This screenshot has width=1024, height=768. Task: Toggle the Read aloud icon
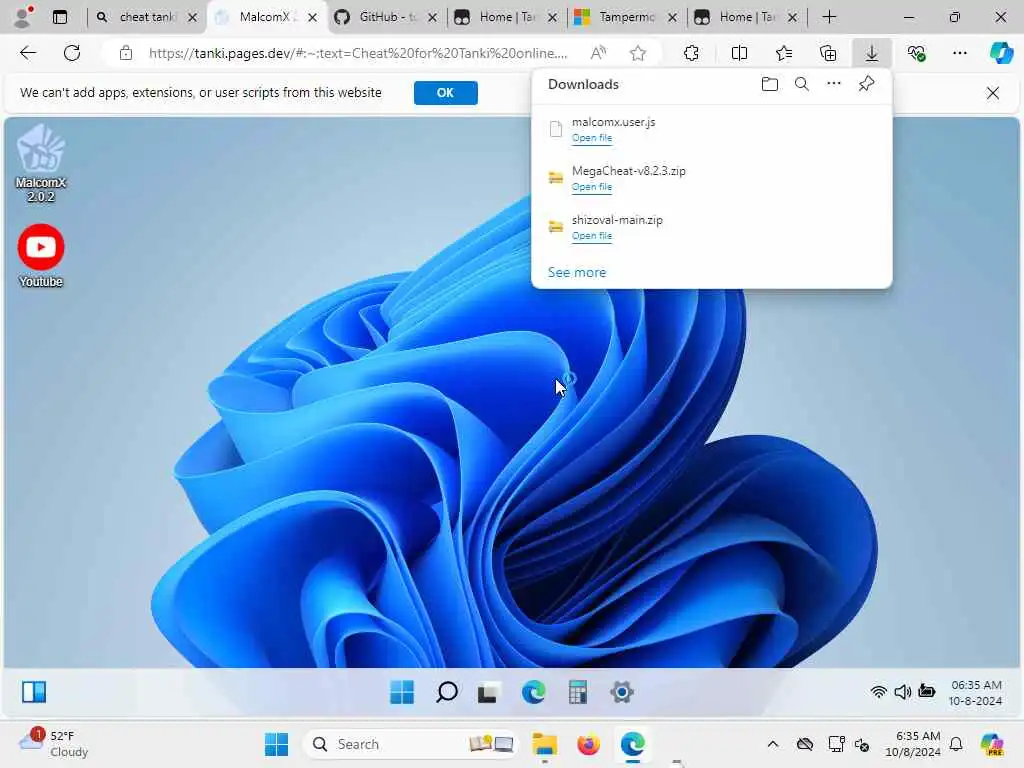coord(598,53)
